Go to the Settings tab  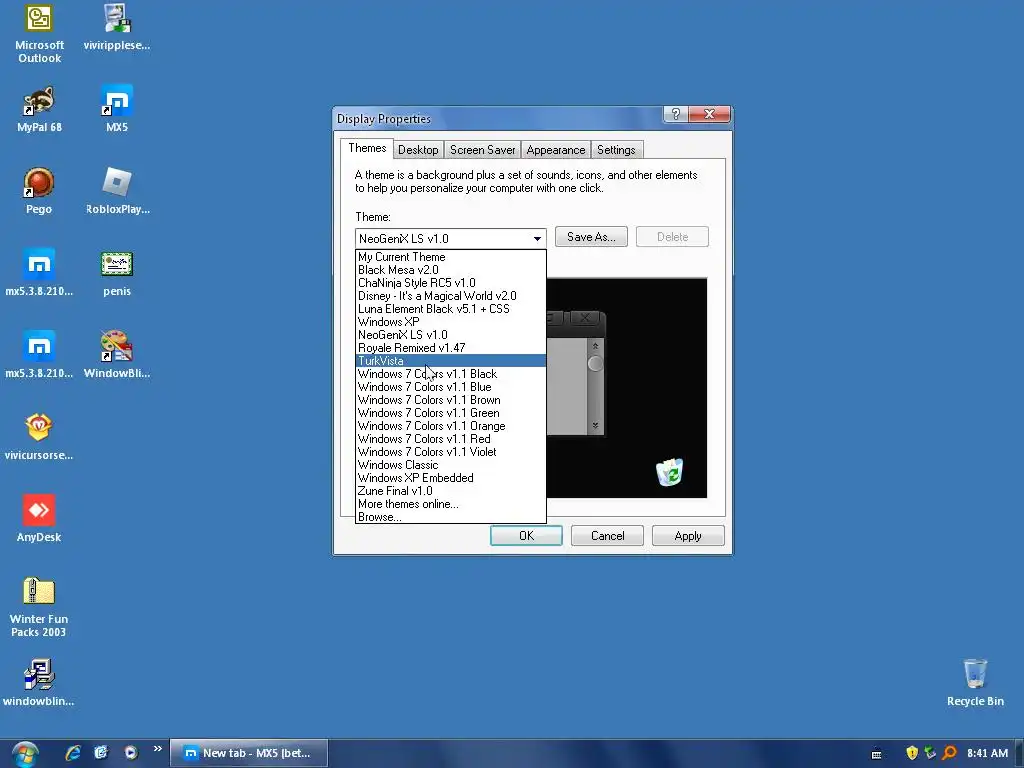coord(616,150)
